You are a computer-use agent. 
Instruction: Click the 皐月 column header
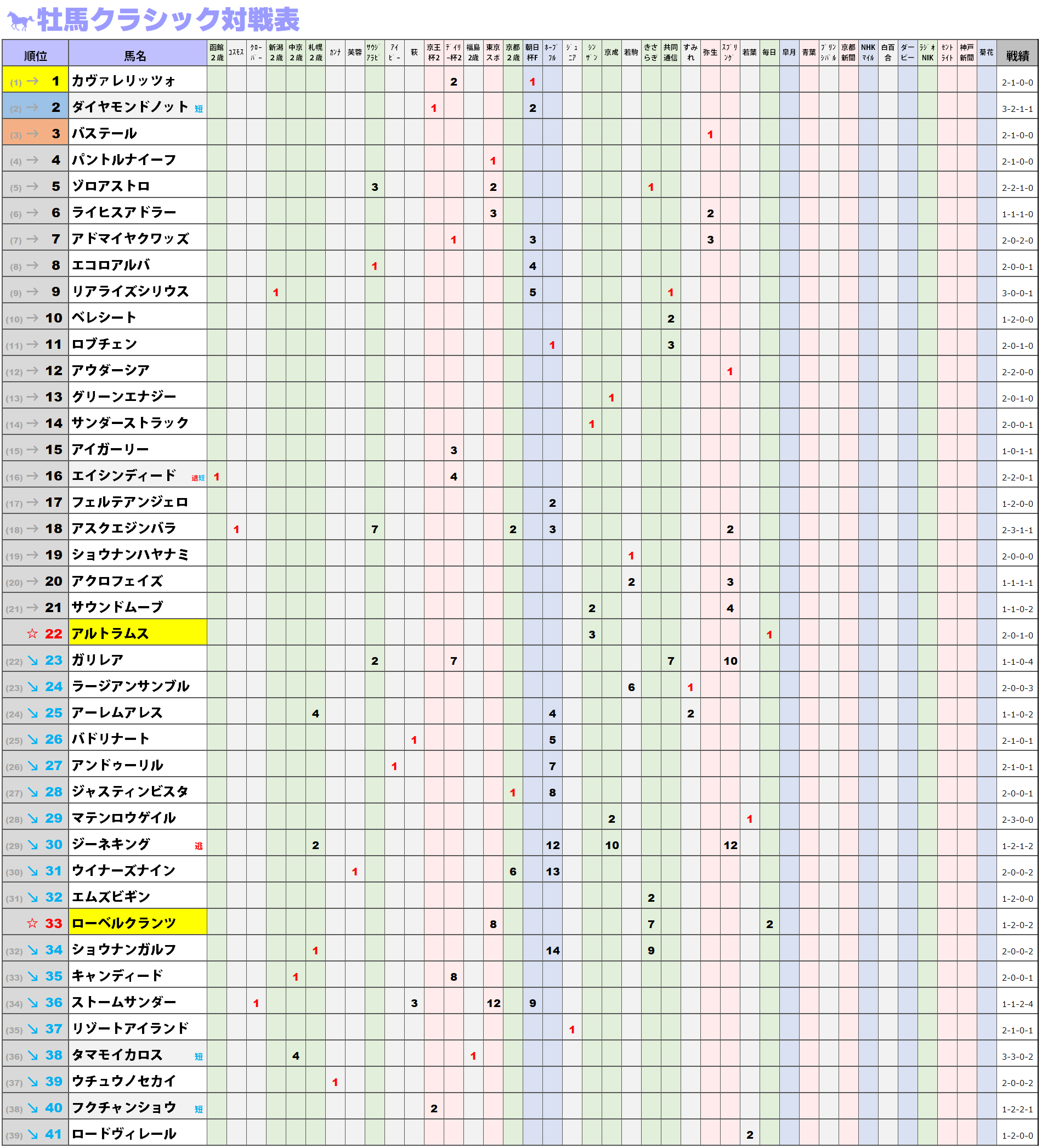(789, 53)
